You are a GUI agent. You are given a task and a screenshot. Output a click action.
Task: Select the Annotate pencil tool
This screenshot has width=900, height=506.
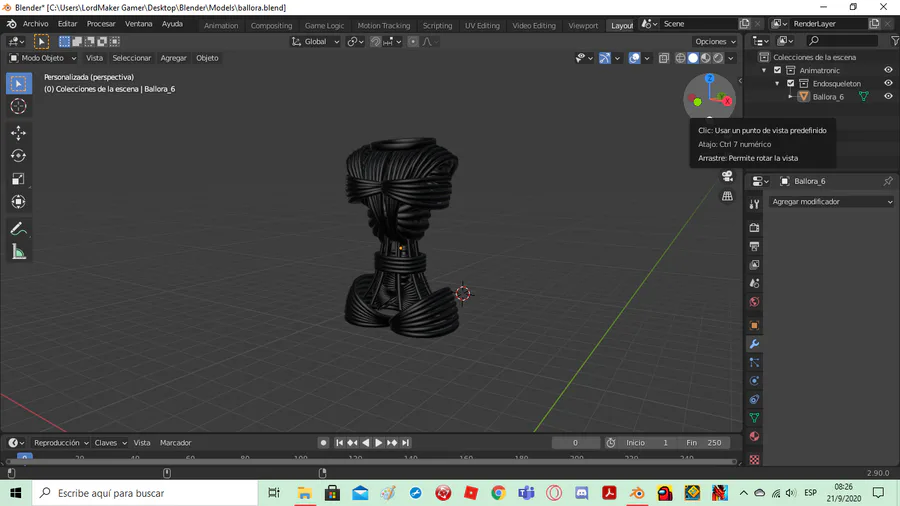coord(18,229)
